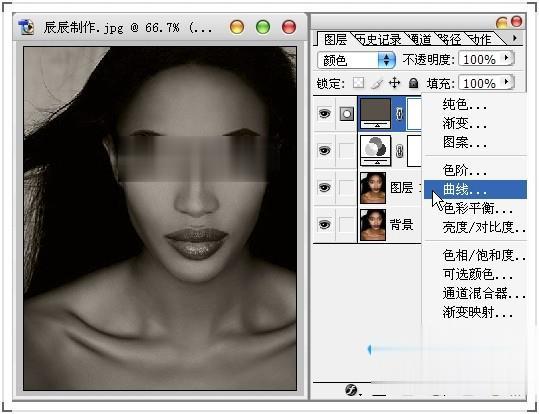Open the panel flyout menu arrow
Viewport: 539px width, 414px height.
tap(515, 38)
